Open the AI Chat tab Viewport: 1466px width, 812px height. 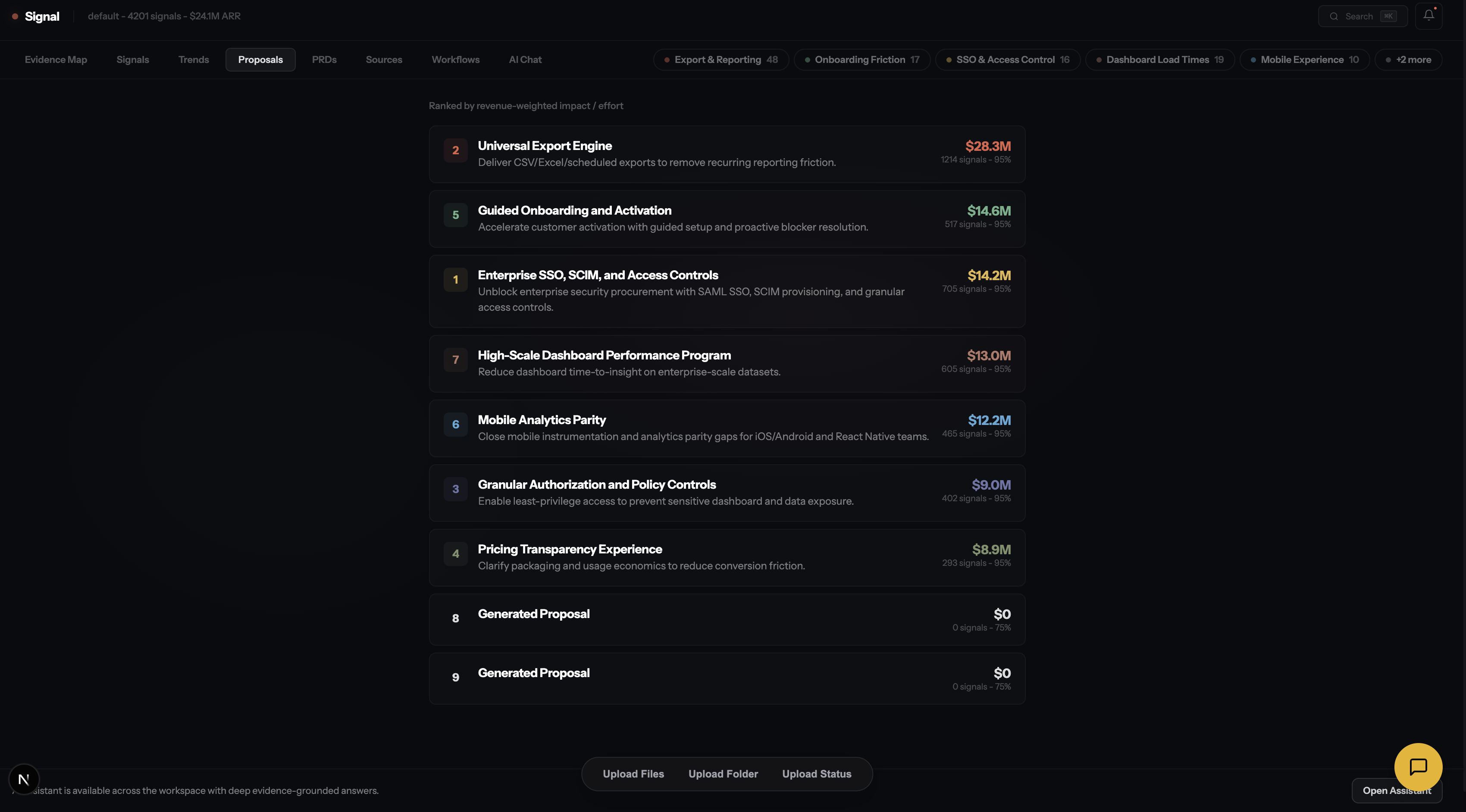(x=525, y=60)
